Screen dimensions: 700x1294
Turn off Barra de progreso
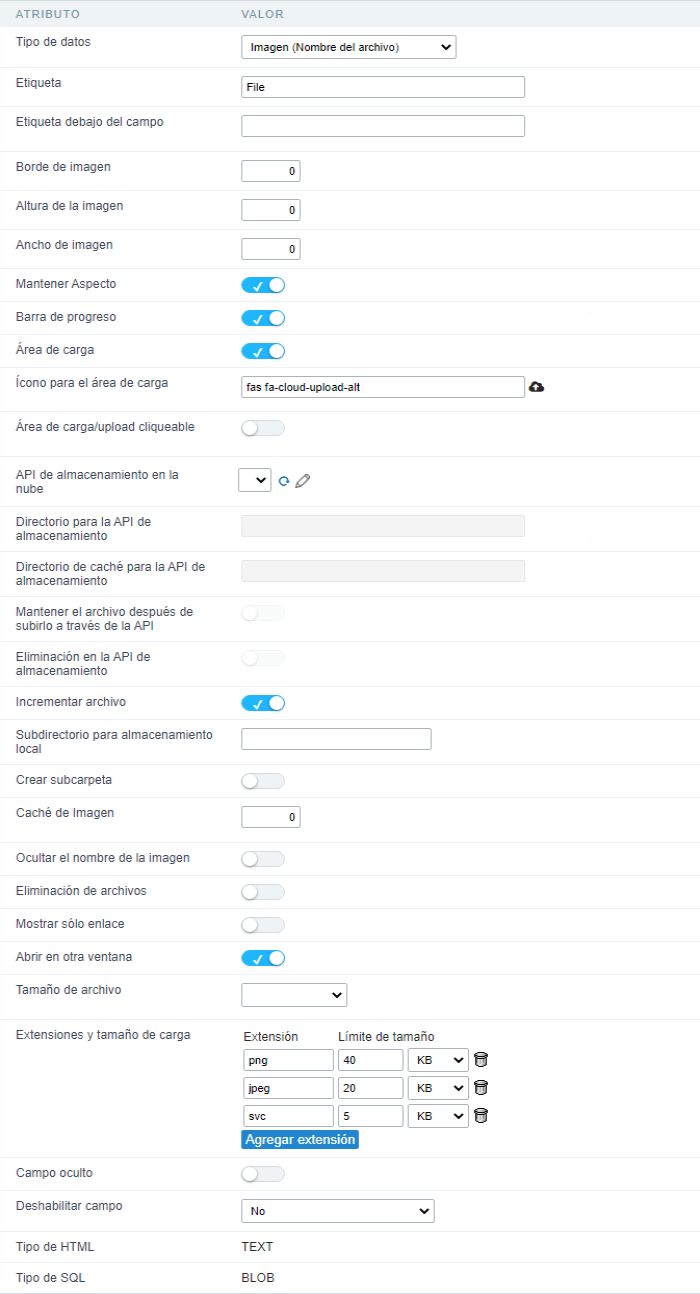[262, 317]
